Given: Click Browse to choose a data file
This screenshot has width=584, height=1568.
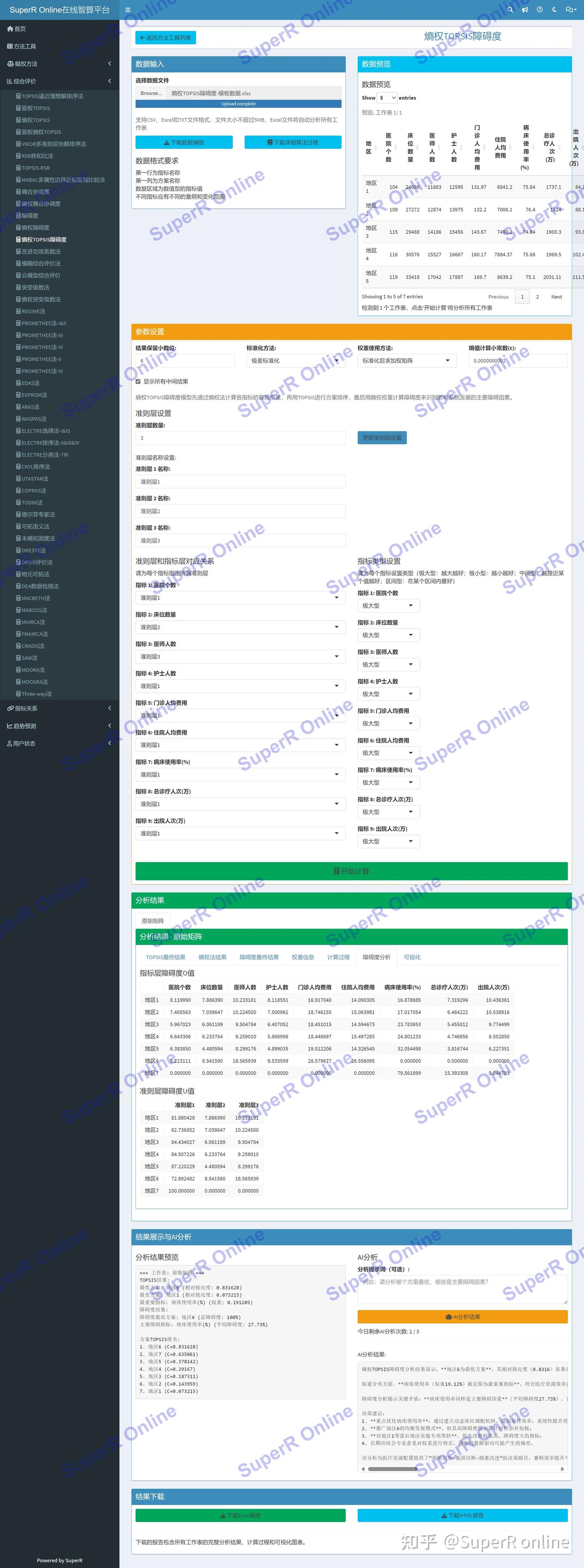Looking at the screenshot, I should point(151,93).
